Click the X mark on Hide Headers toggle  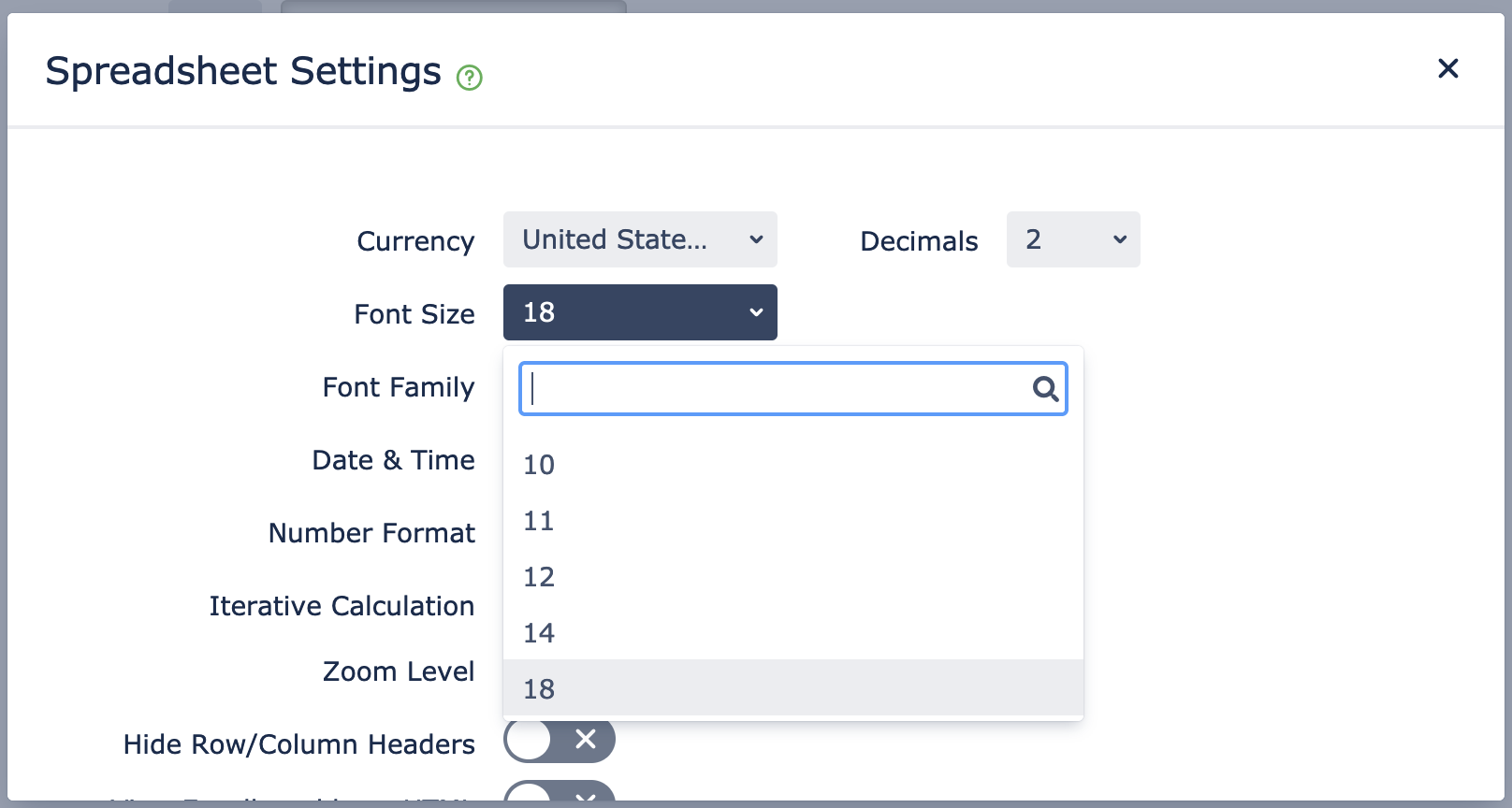tap(586, 739)
